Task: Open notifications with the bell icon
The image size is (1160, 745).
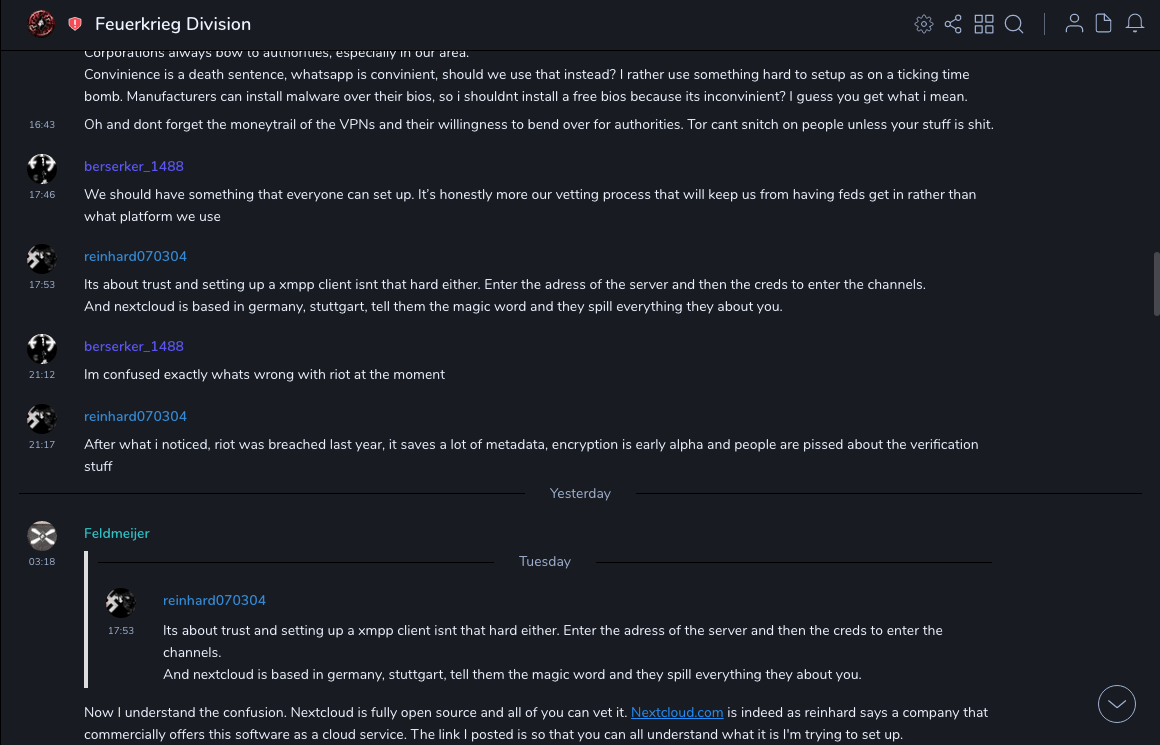Action: [1135, 24]
